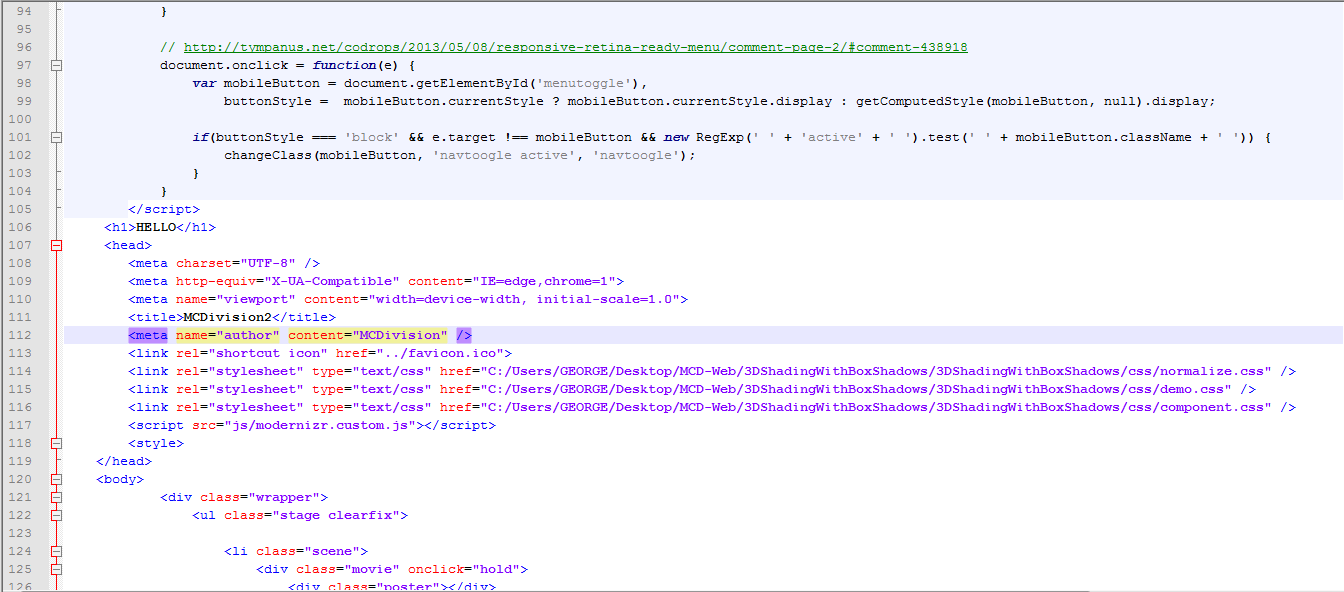Collapse the body tag fold, line 120

click(x=57, y=479)
